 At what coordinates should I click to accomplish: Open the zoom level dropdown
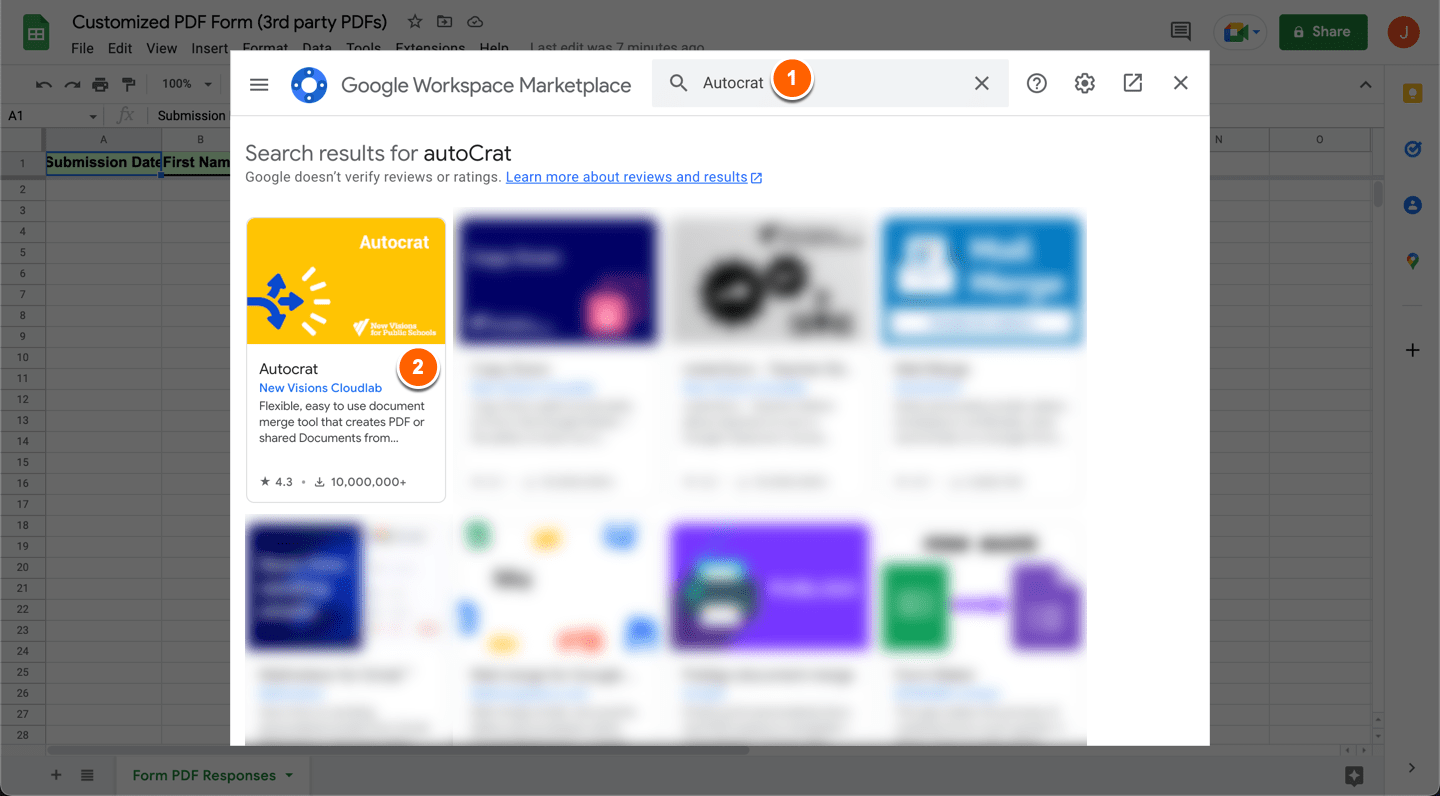pyautogui.click(x=188, y=85)
